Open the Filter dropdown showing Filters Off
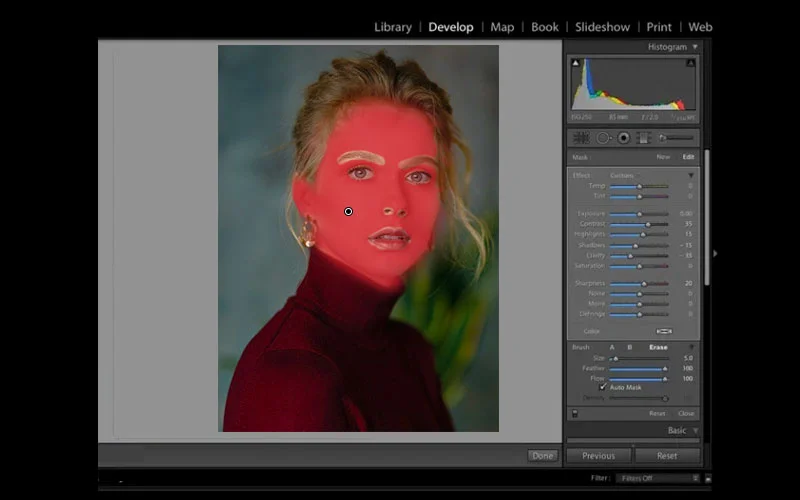Screen dimensions: 800x500 click(656, 479)
